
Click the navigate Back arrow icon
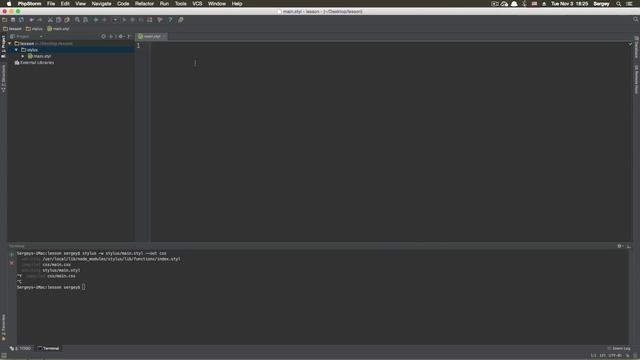point(96,20)
